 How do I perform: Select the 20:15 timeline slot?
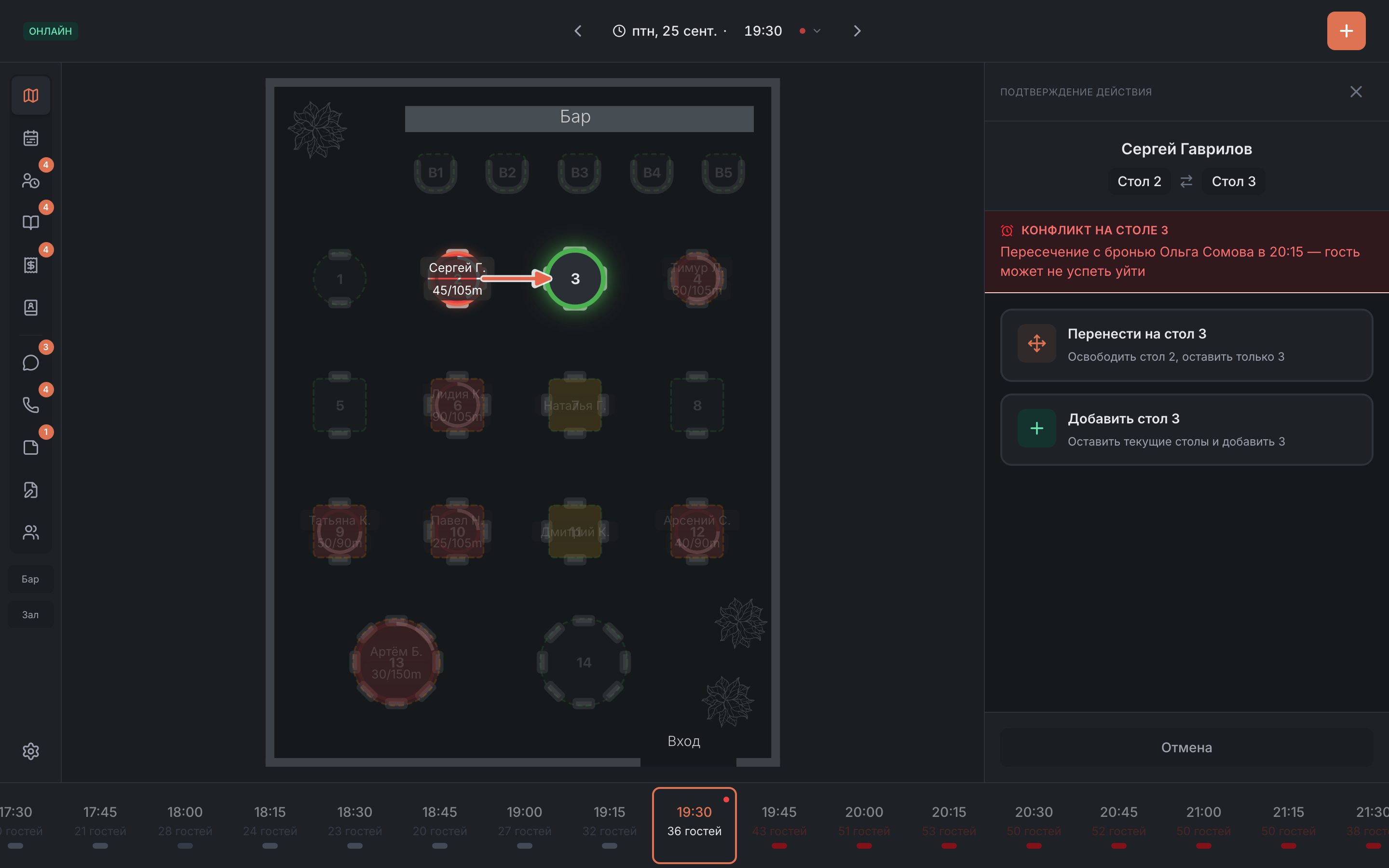[x=949, y=825]
